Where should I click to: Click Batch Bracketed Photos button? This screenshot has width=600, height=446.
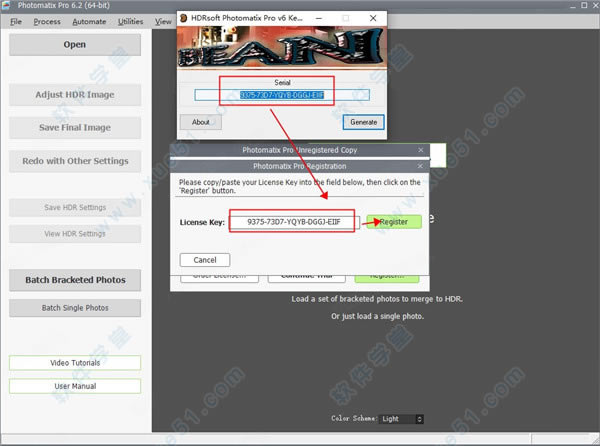pyautogui.click(x=75, y=280)
